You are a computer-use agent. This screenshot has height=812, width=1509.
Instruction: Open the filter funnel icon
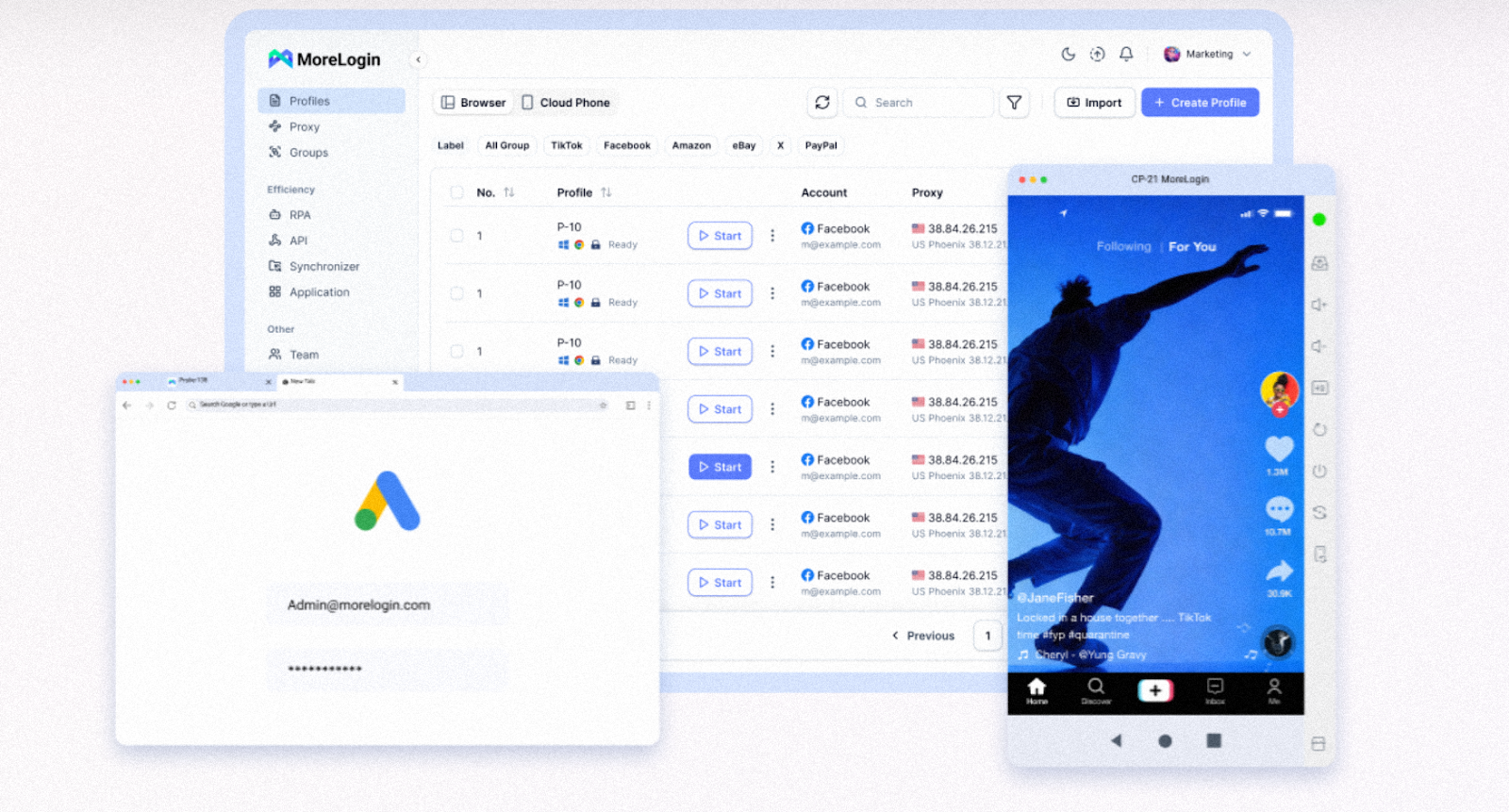(1014, 103)
